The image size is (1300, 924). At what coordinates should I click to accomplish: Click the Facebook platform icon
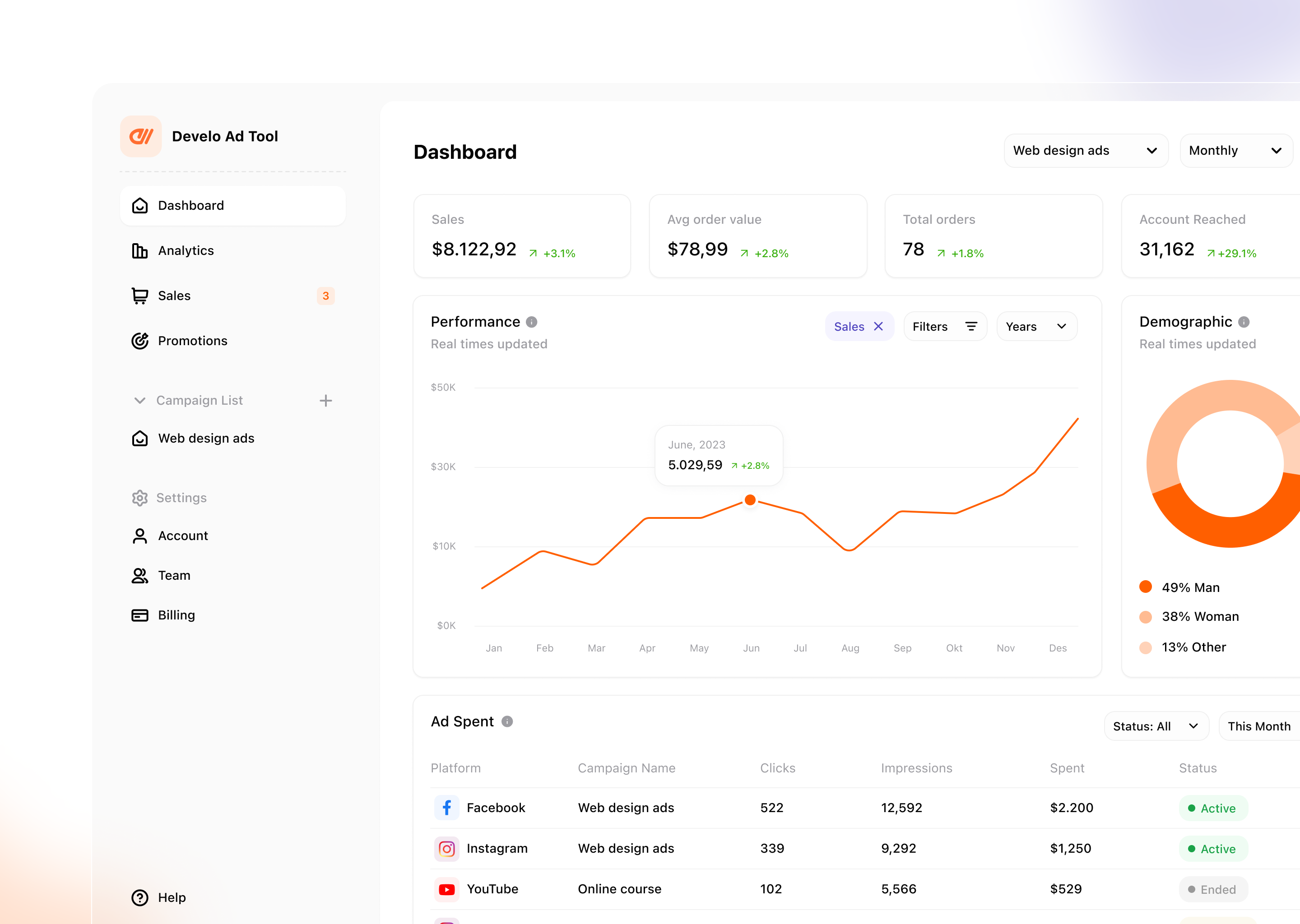[447, 807]
